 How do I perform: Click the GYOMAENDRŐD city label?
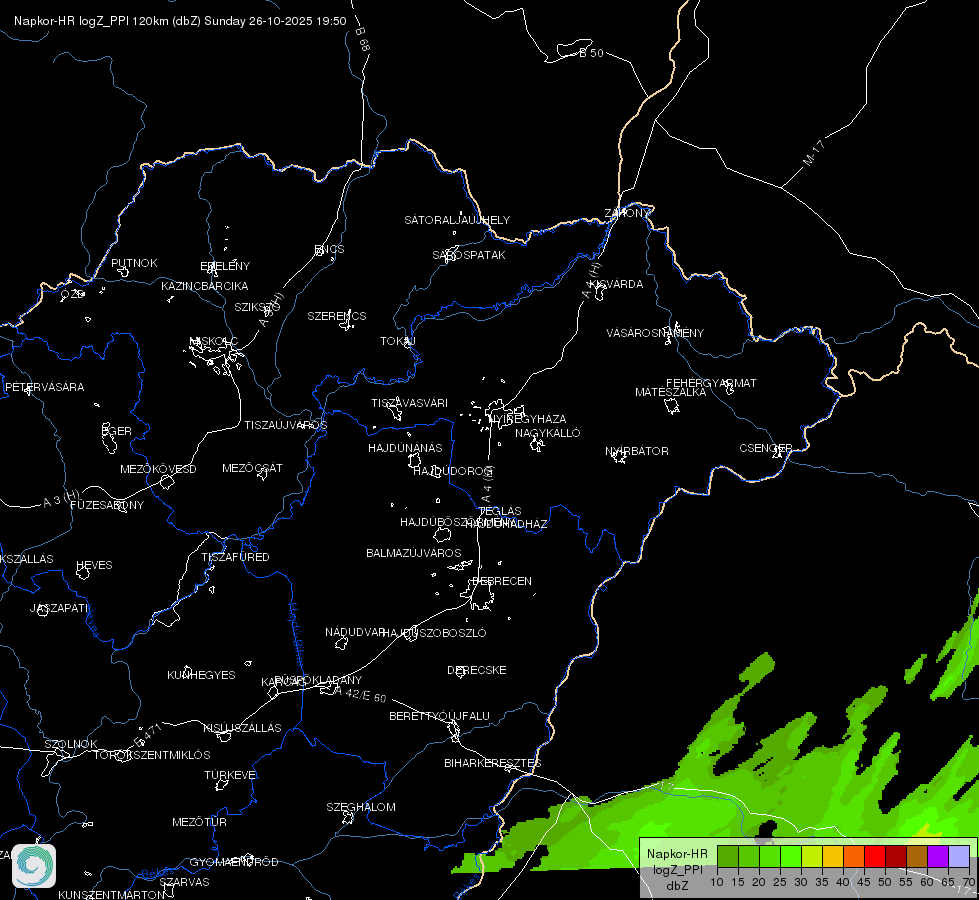[234, 862]
